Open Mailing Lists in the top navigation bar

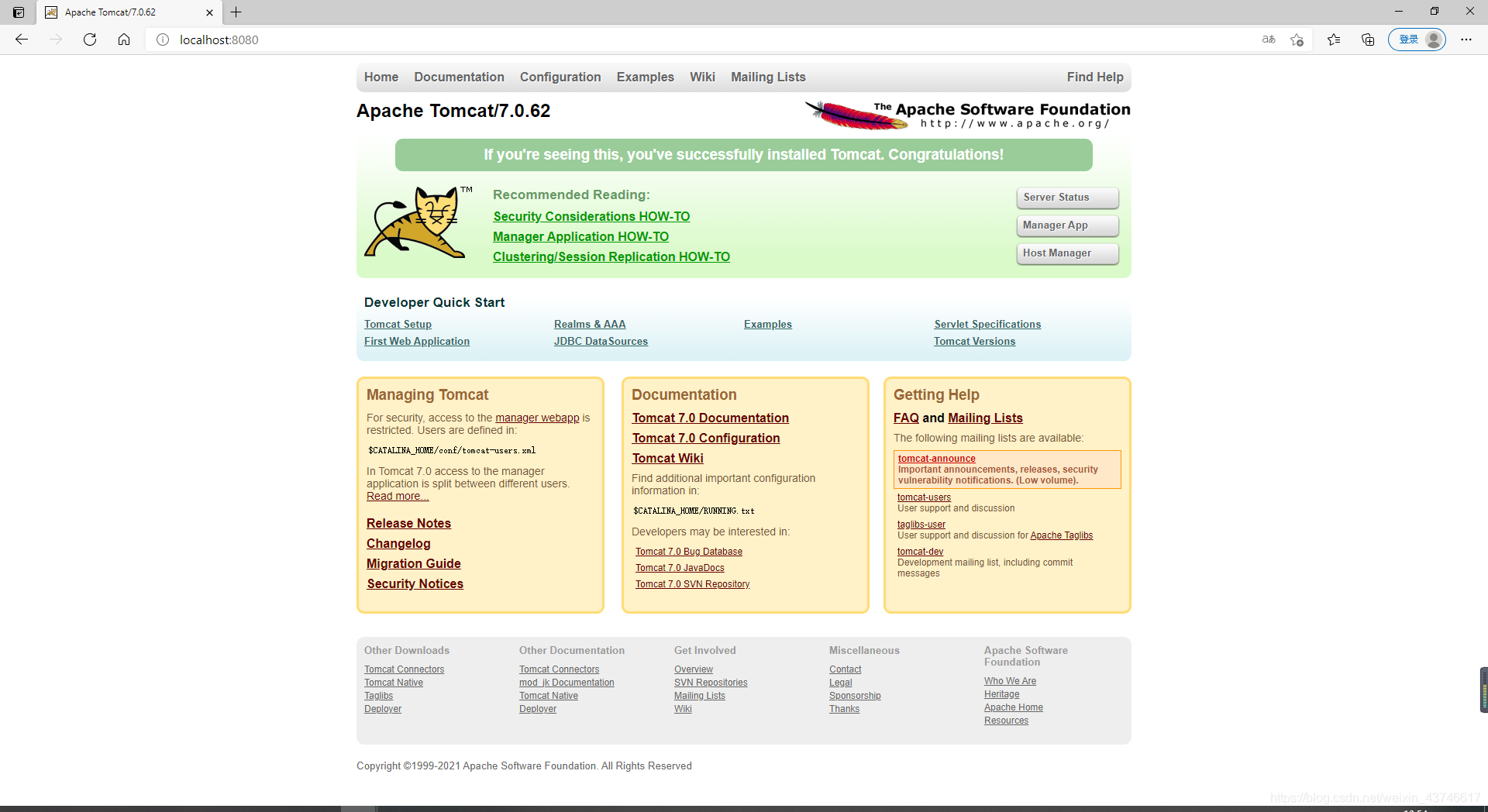768,77
